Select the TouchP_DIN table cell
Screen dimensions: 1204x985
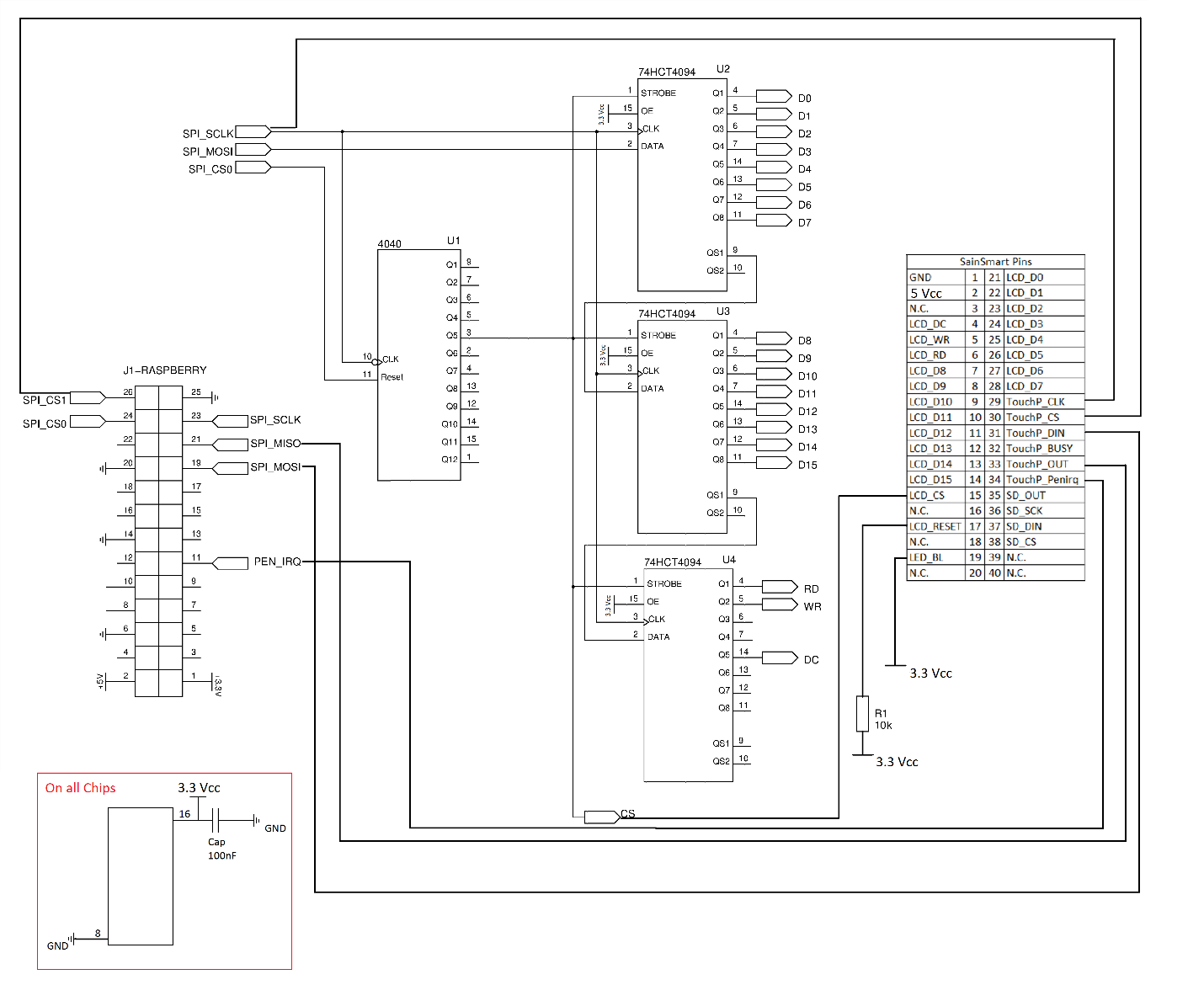(x=1044, y=434)
